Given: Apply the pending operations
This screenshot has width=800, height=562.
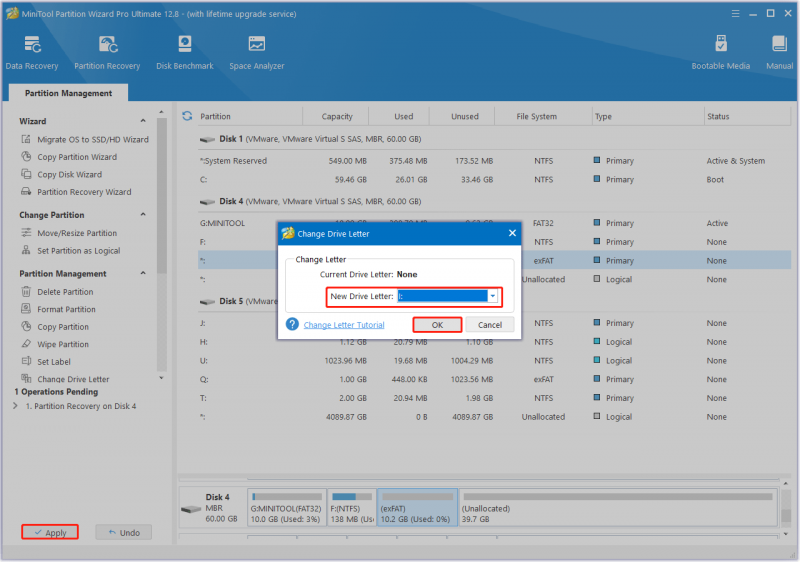Looking at the screenshot, I should tap(50, 532).
